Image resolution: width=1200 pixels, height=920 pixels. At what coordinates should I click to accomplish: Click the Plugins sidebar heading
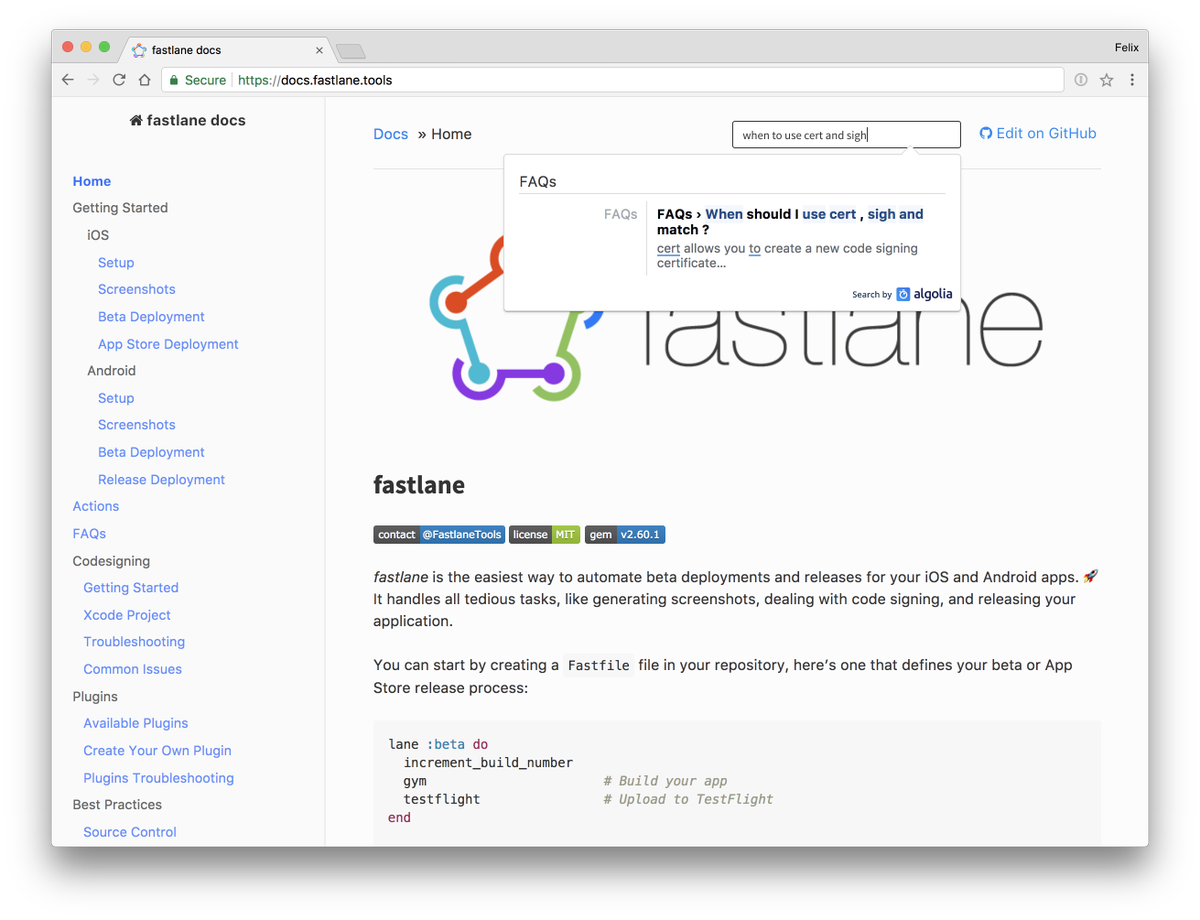click(95, 696)
